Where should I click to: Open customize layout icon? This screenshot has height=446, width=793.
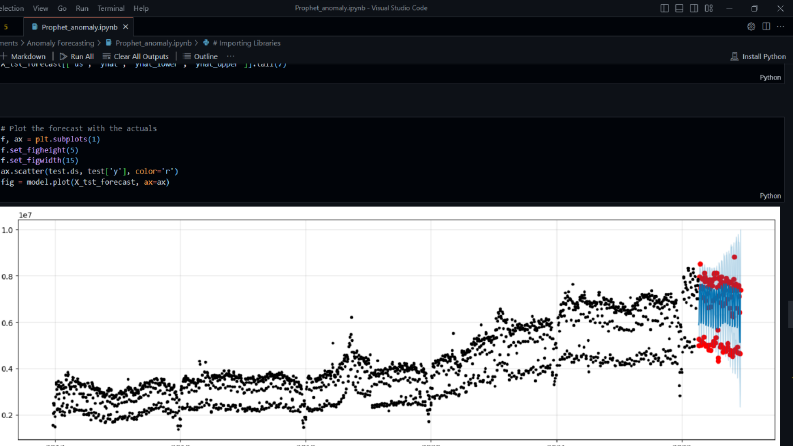(709, 8)
